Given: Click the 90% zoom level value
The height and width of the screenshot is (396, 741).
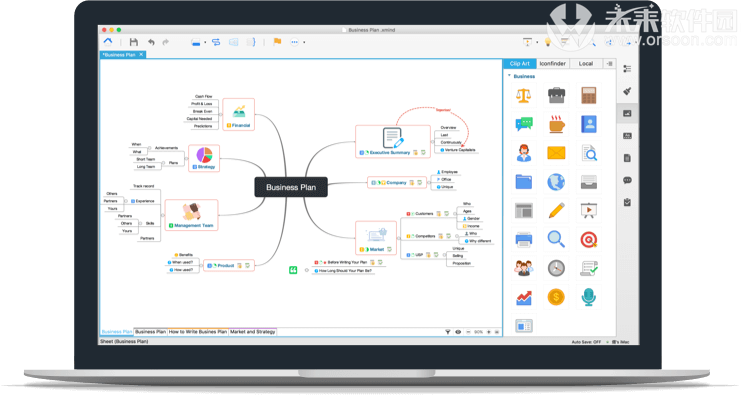Looking at the screenshot, I should pyautogui.click(x=478, y=332).
